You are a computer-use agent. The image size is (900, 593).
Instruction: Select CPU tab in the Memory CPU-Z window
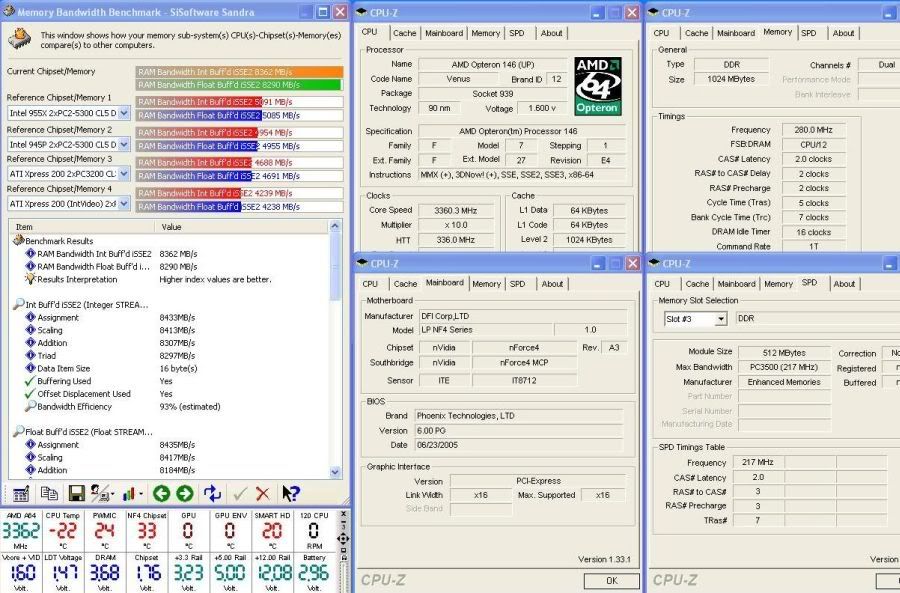coord(661,33)
